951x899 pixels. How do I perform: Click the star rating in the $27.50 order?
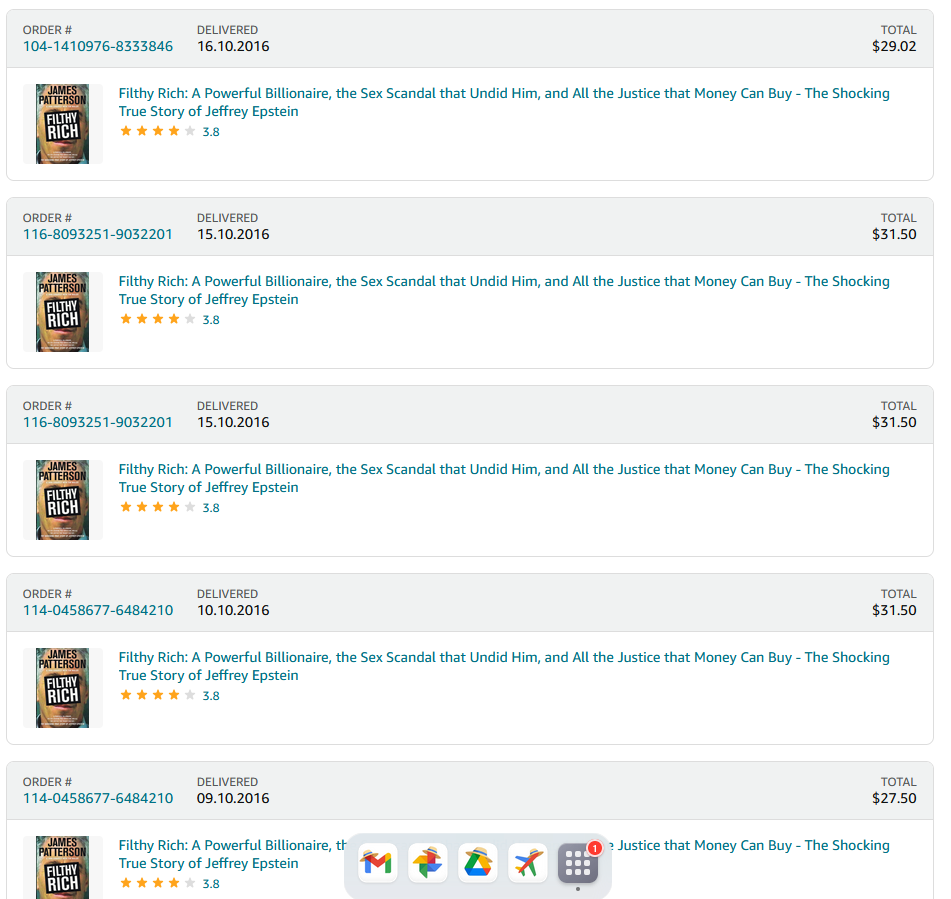158,883
